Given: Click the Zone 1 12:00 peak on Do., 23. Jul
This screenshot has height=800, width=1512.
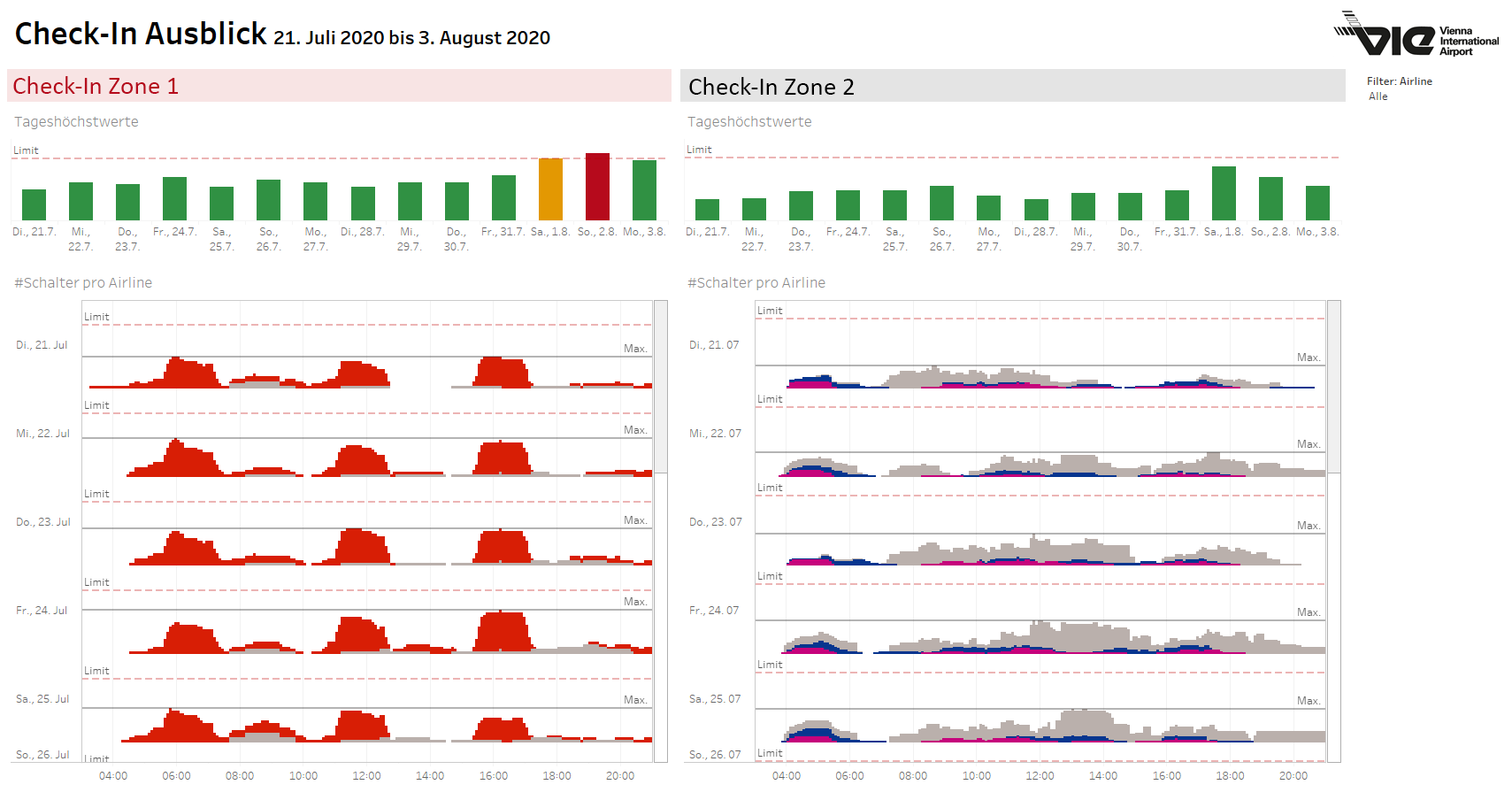Looking at the screenshot, I should click(358, 546).
